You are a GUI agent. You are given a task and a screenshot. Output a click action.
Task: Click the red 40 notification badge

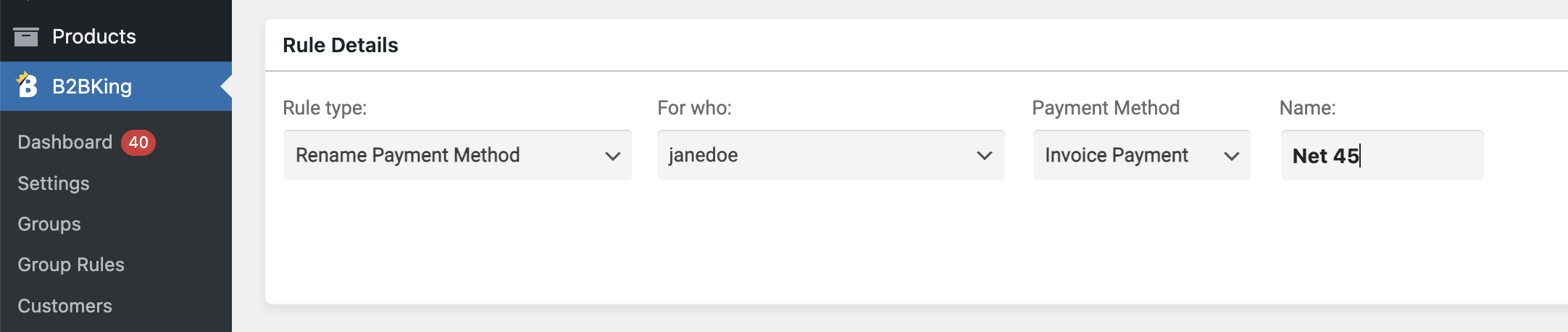138,142
